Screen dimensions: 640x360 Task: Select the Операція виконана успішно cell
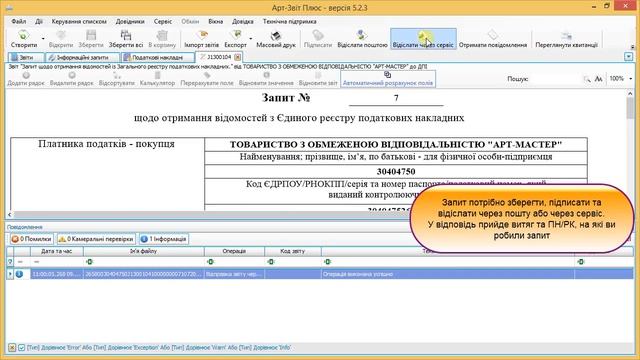pyautogui.click(x=447, y=274)
